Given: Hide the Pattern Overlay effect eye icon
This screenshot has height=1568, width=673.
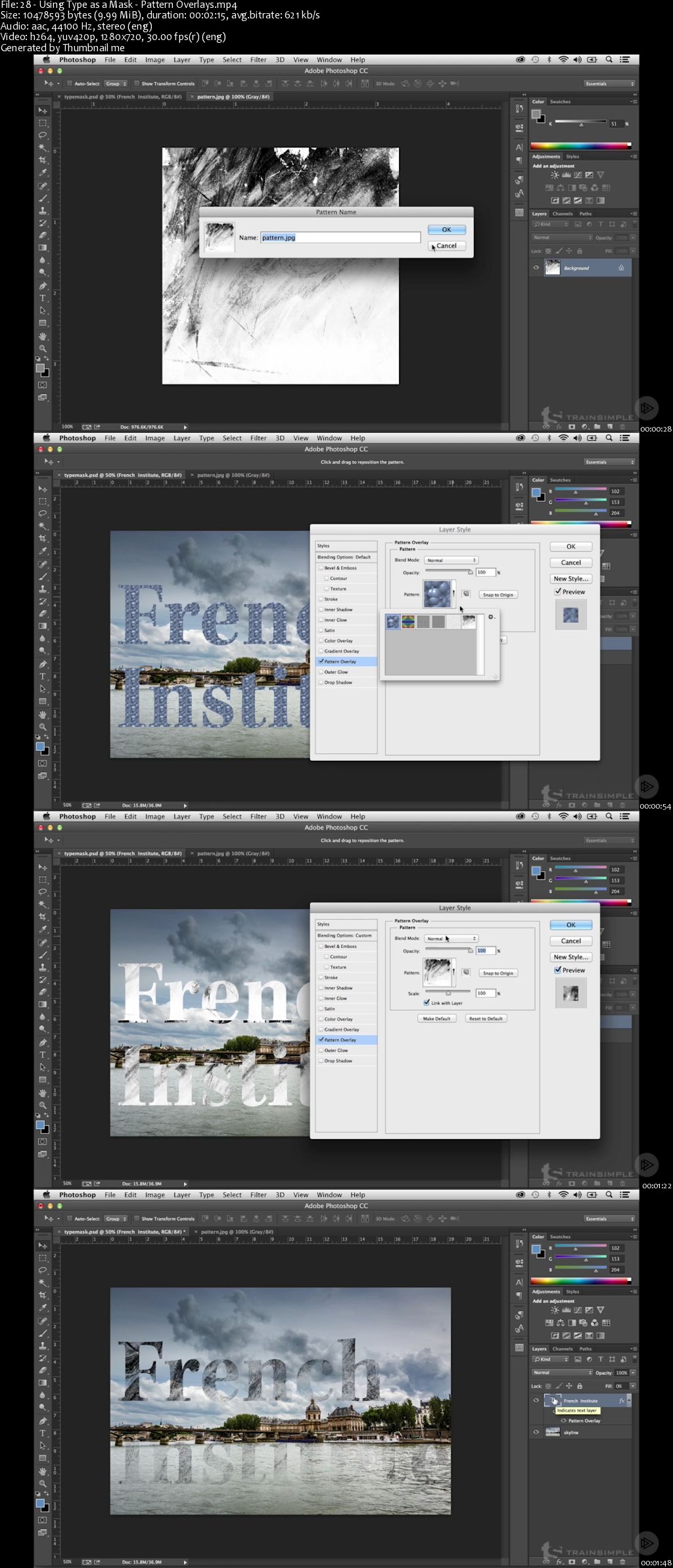Looking at the screenshot, I should pyautogui.click(x=564, y=1421).
